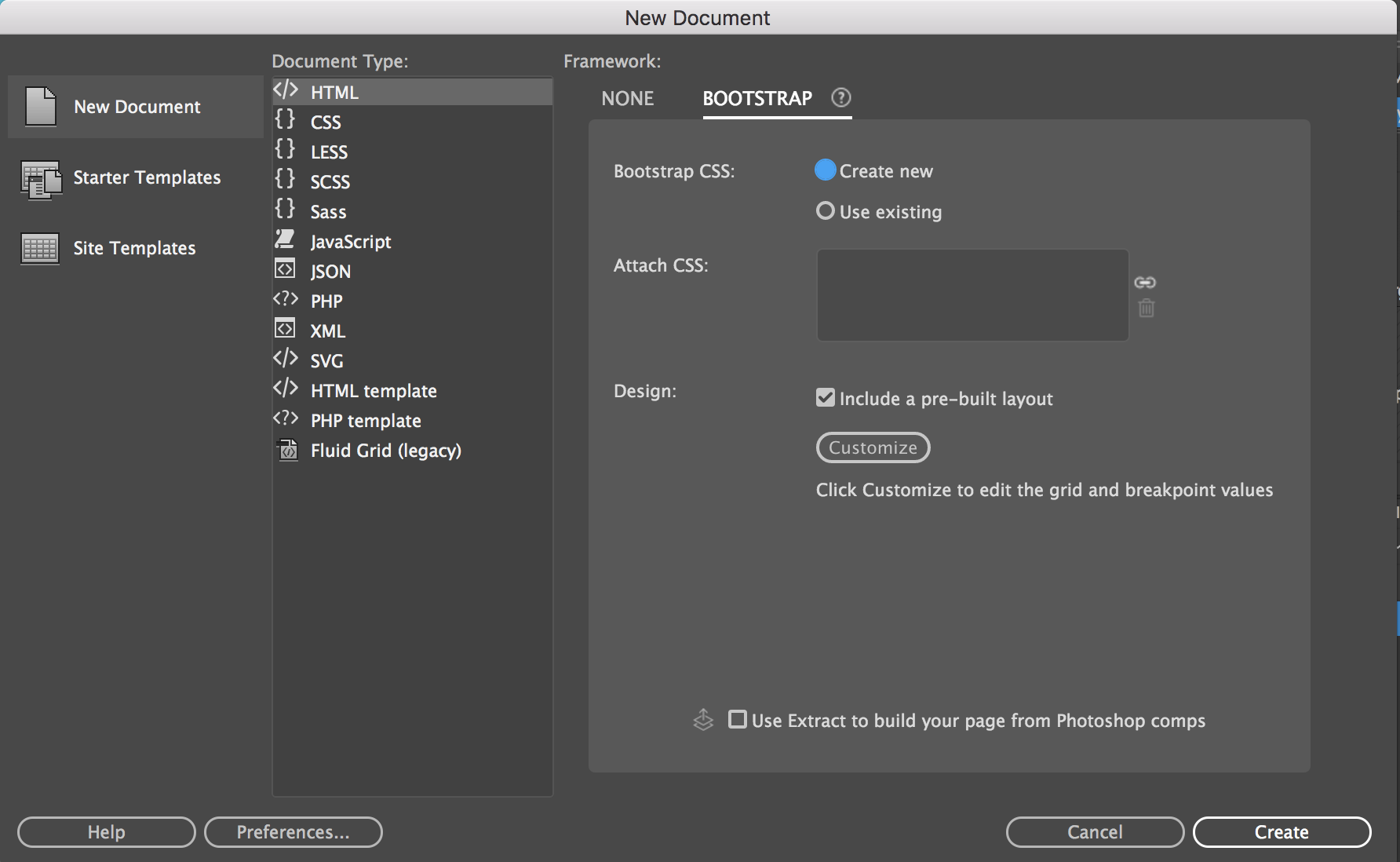This screenshot has height=862, width=1400.
Task: Choose JavaScript in the Document Type list
Action: point(350,242)
